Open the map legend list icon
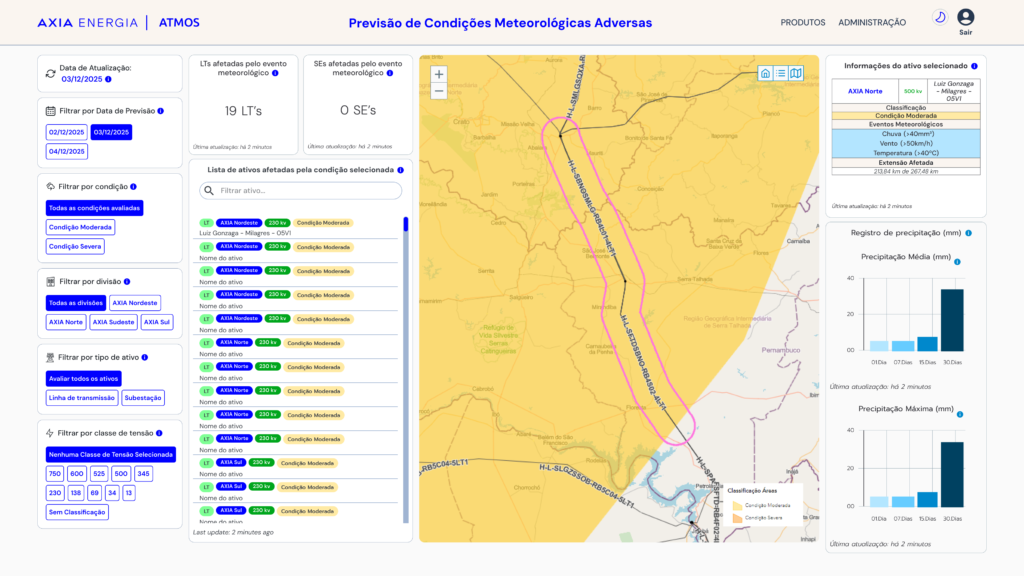 pos(780,73)
